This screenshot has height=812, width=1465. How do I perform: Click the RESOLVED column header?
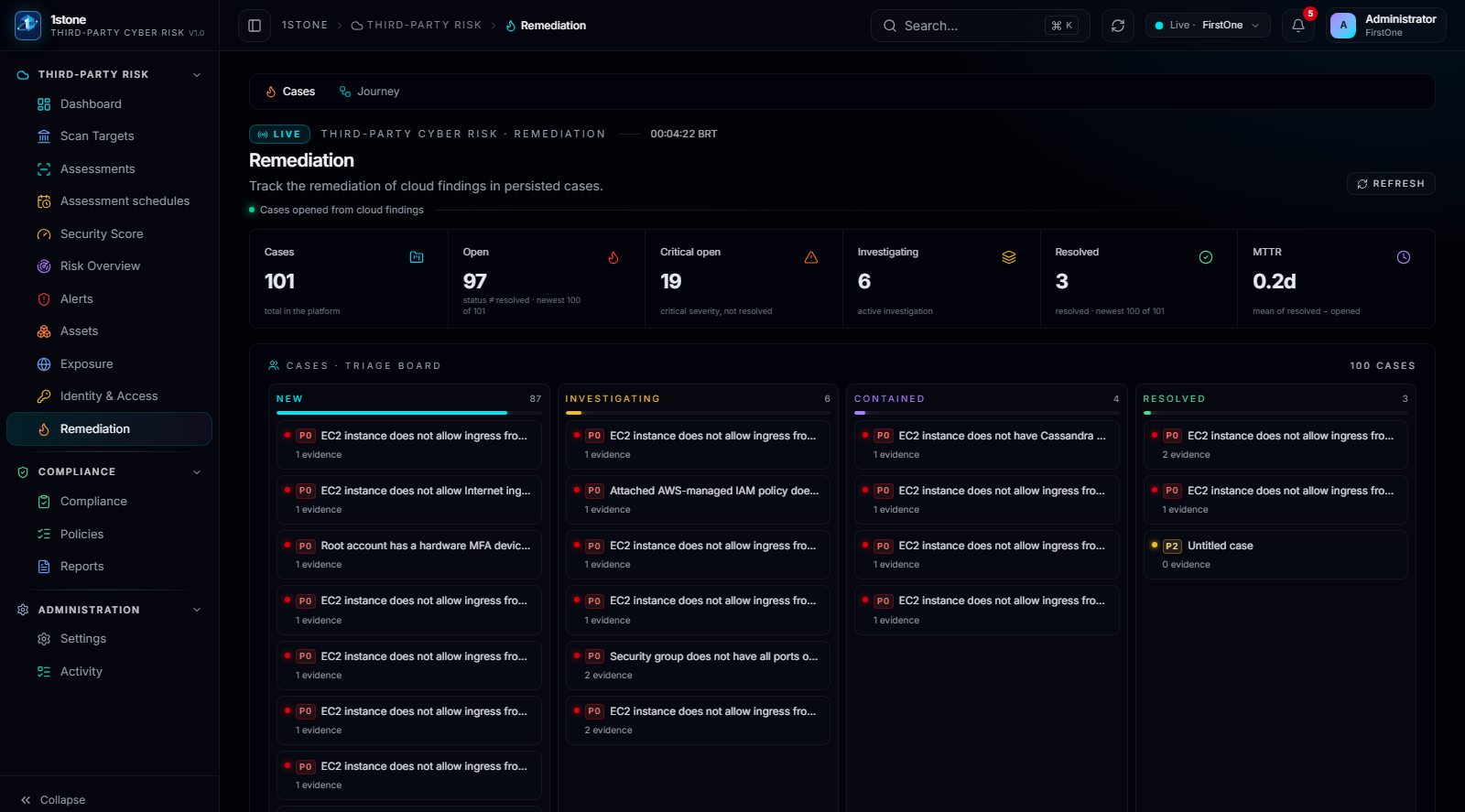point(1174,399)
